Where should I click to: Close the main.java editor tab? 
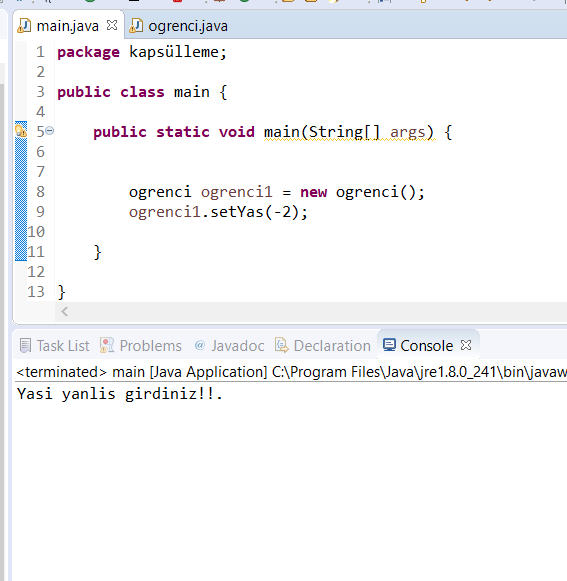(x=112, y=26)
